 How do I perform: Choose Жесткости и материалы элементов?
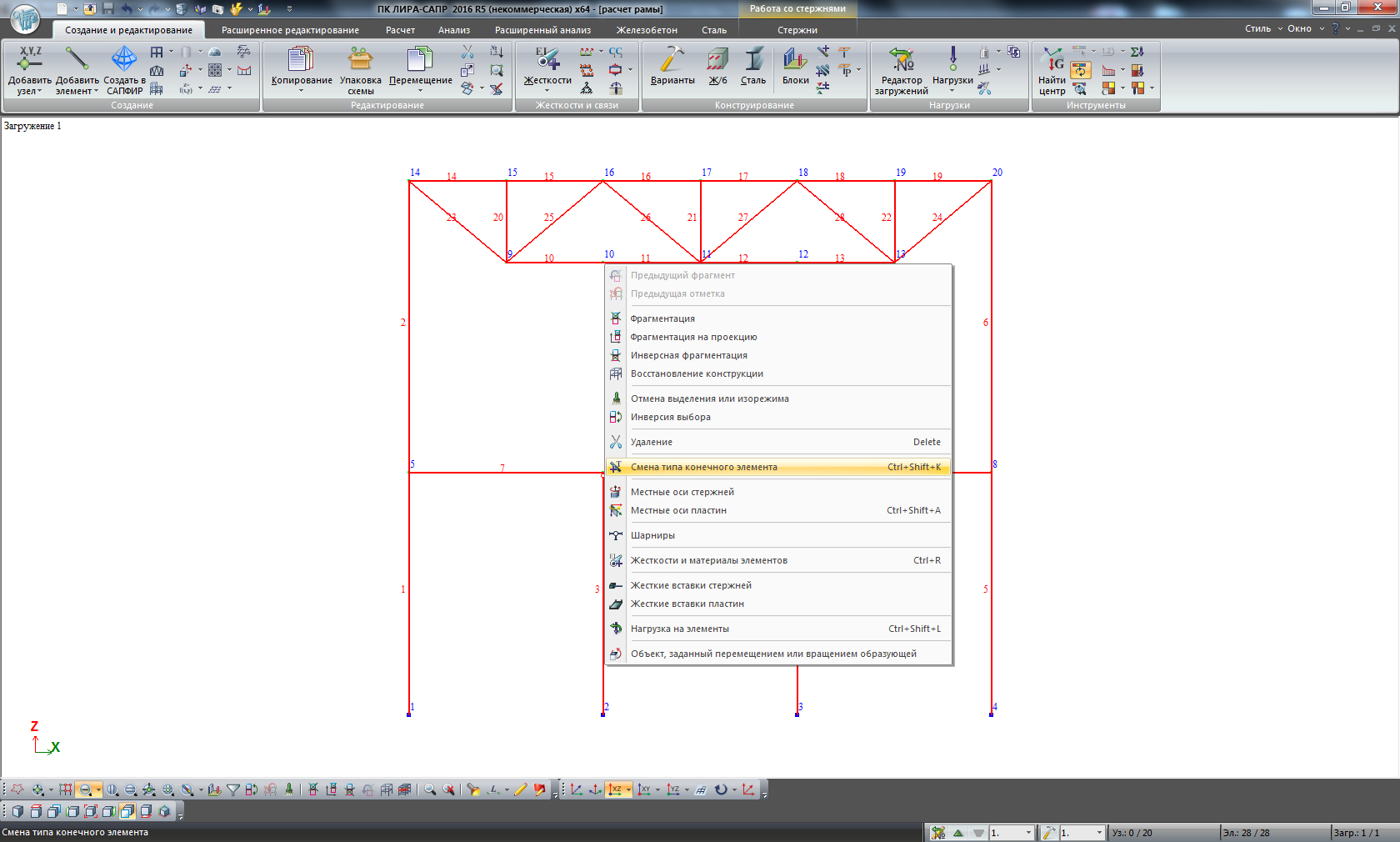(778, 560)
